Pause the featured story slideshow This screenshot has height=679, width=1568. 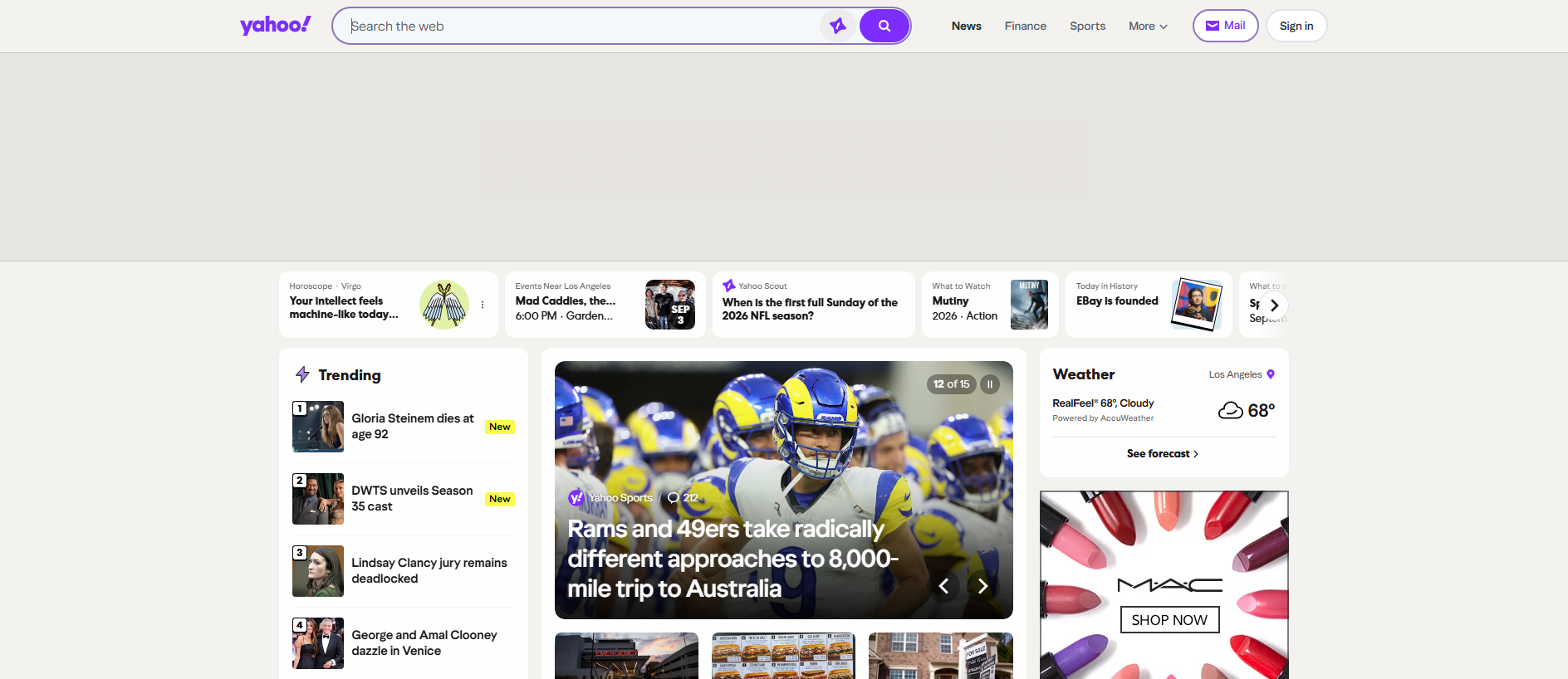pos(990,384)
